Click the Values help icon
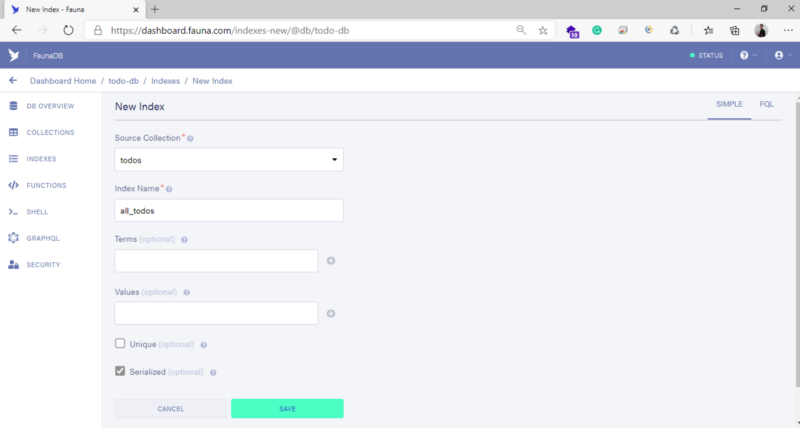 (x=186, y=293)
